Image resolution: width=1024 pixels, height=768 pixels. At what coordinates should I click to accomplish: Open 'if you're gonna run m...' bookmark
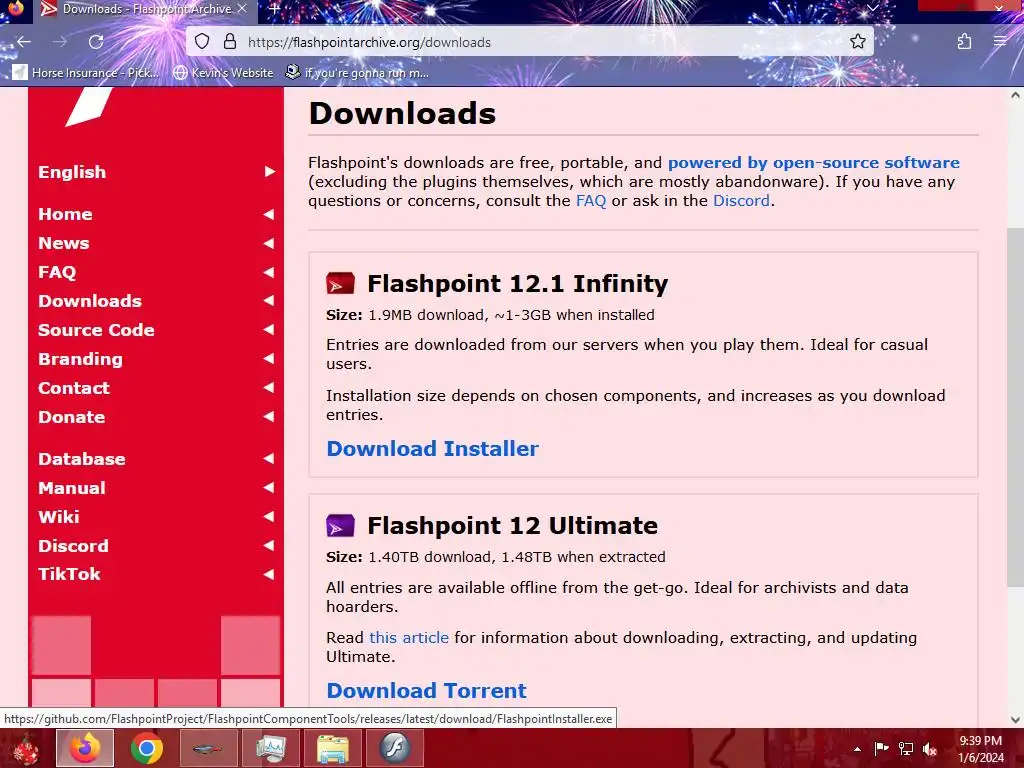pos(357,72)
